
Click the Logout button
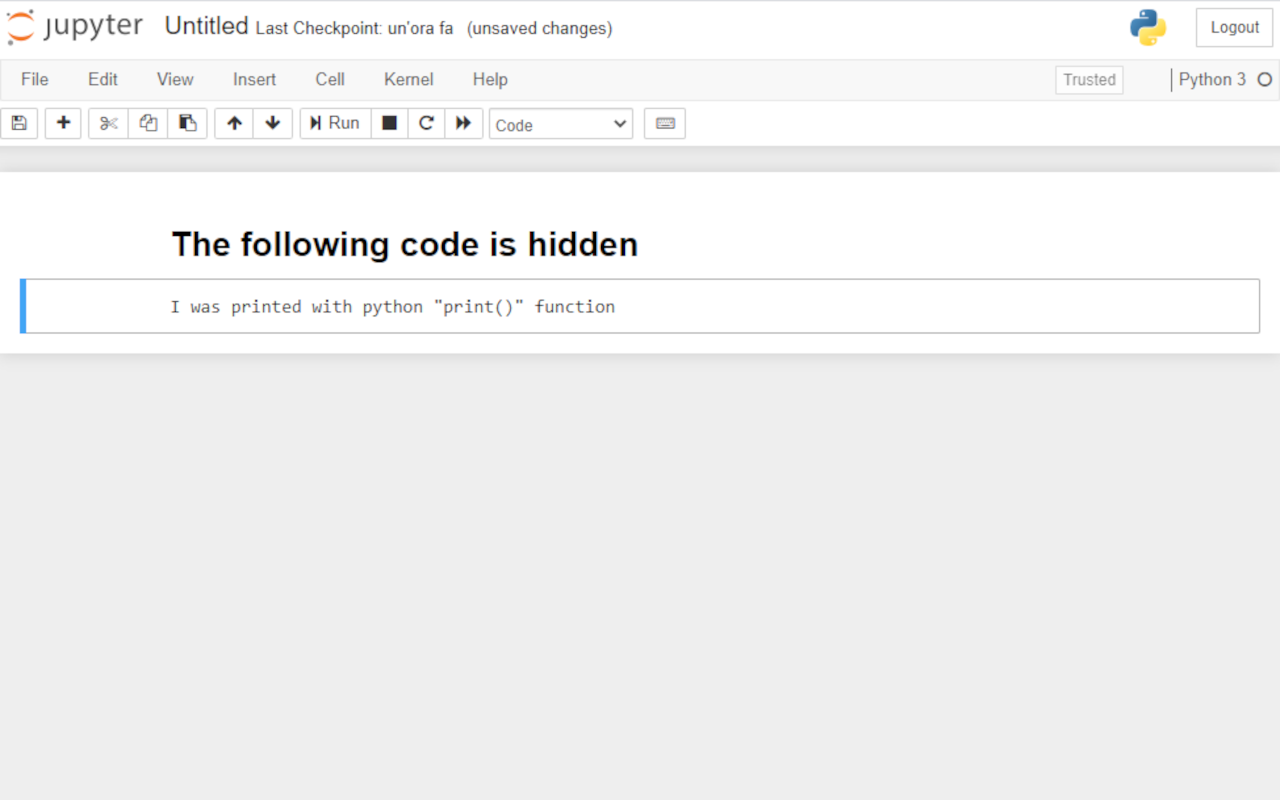tap(1234, 27)
